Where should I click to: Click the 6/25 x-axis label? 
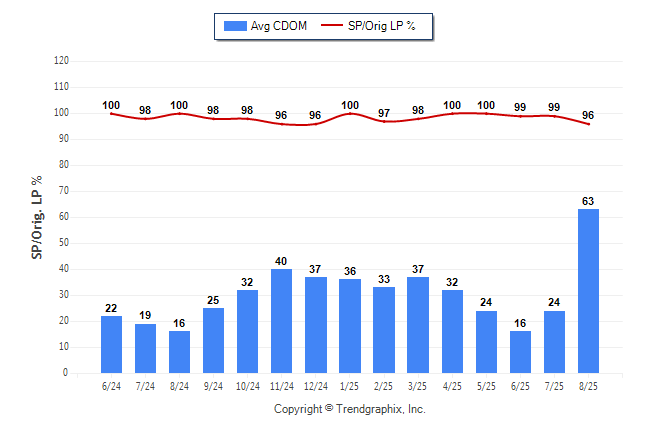coord(520,386)
